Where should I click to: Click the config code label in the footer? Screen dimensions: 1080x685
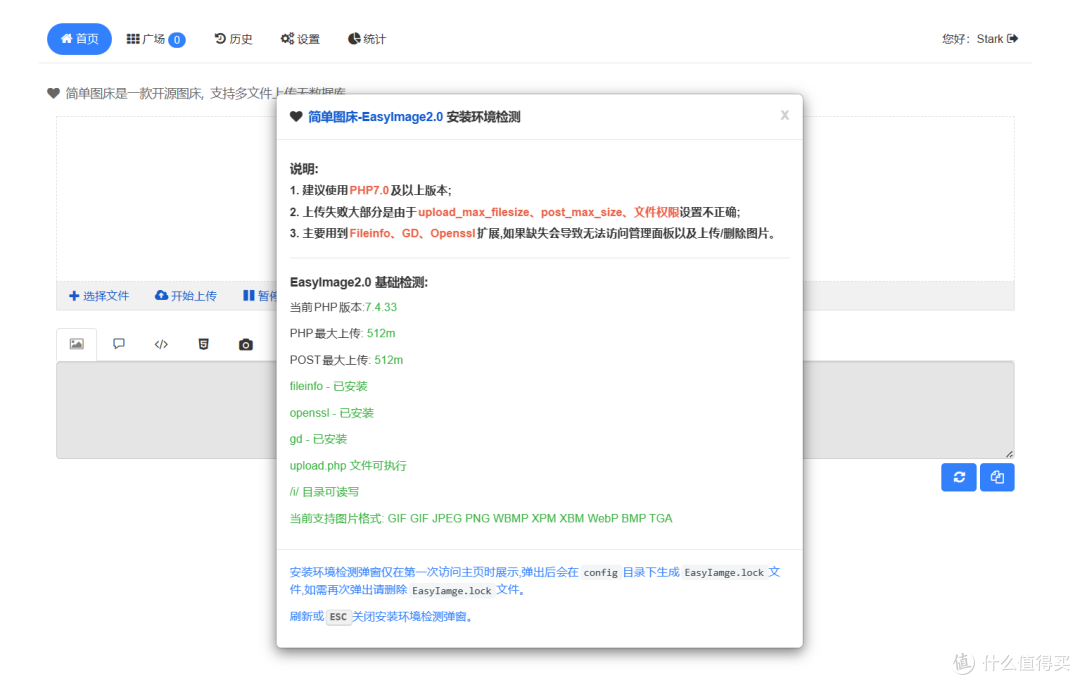click(601, 573)
